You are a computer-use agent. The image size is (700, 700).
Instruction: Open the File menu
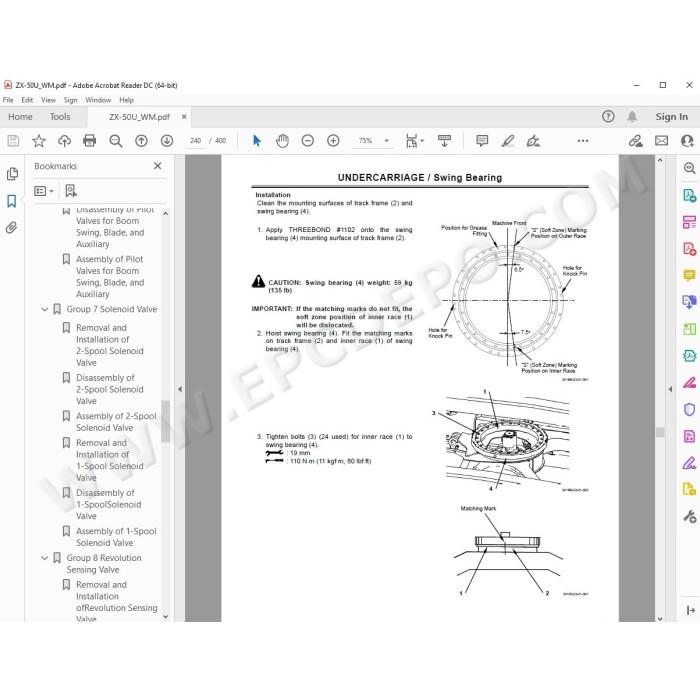click(8, 100)
